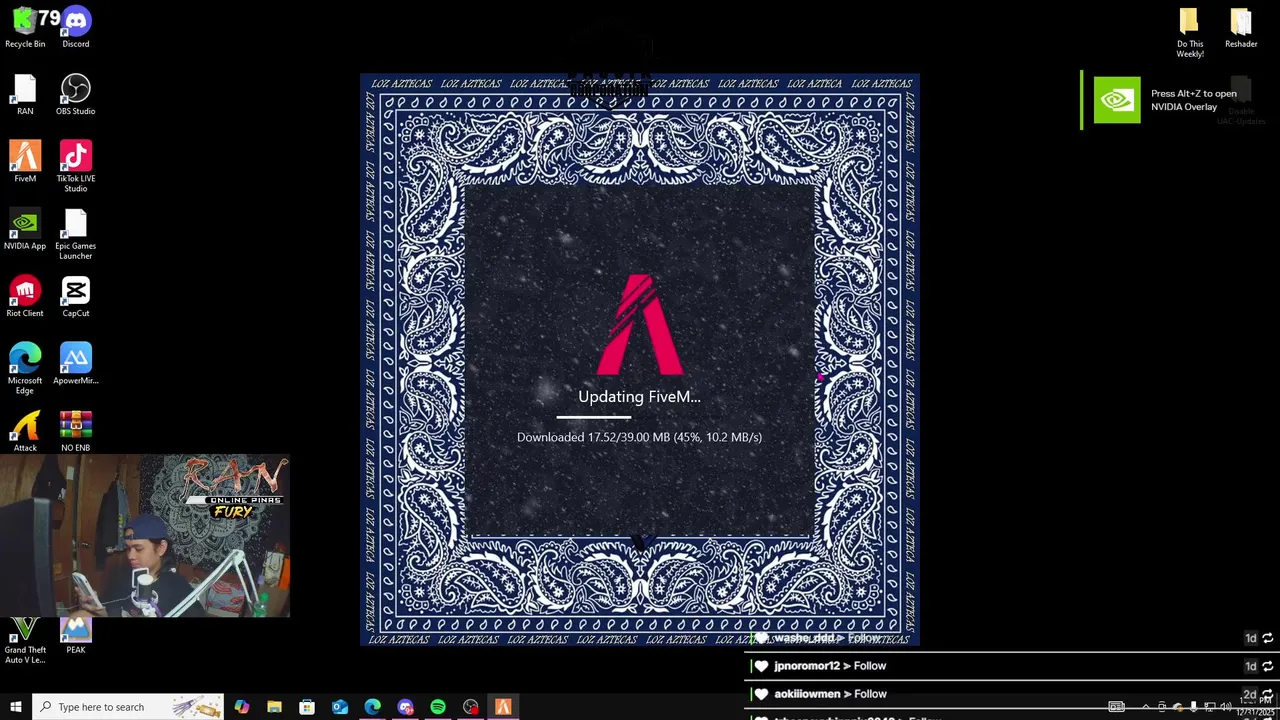Open the Reshader folder on the desktop
The height and width of the screenshot is (720, 1280).
coord(1241,28)
